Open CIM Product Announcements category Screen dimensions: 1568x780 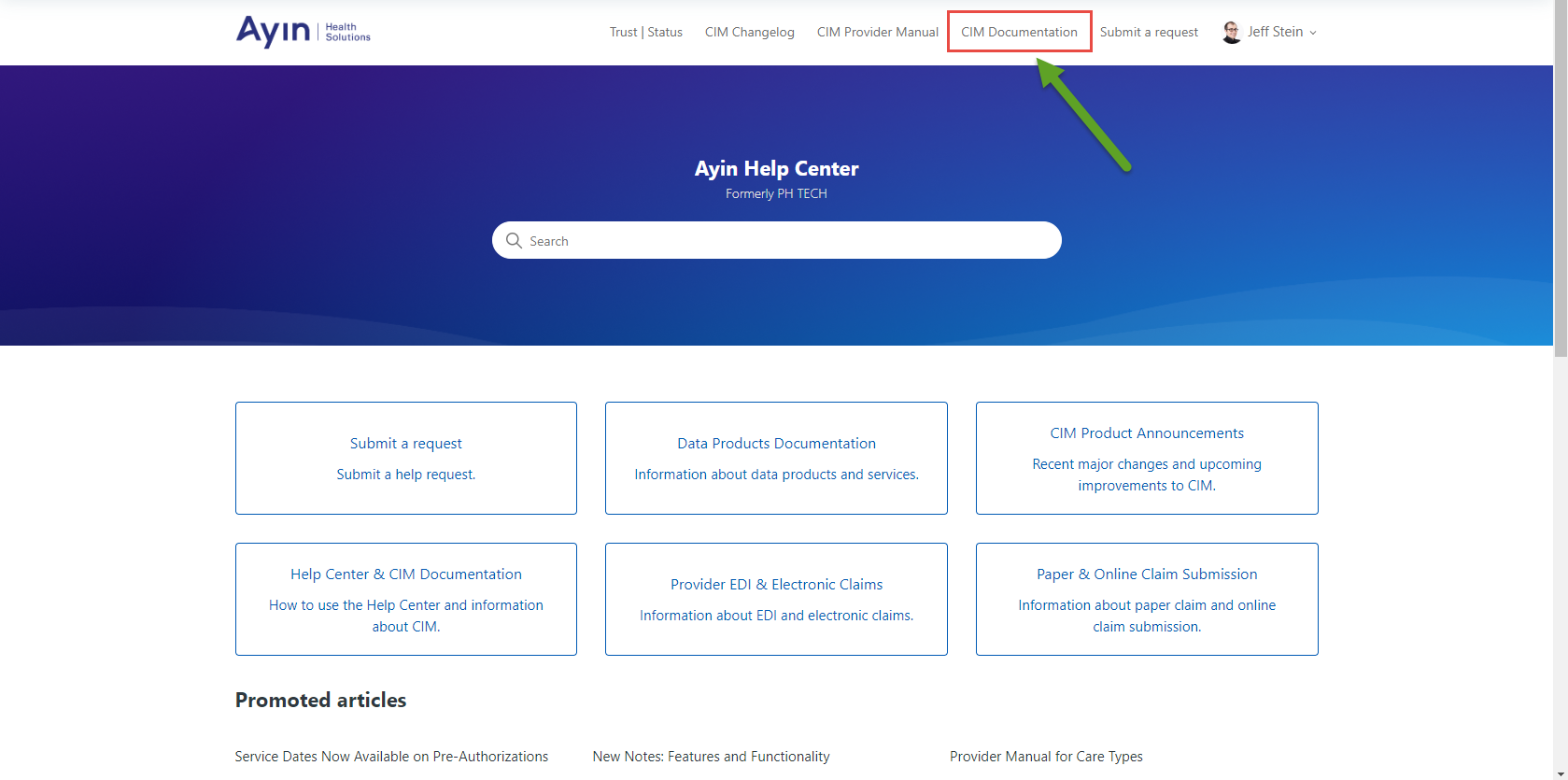1147,458
